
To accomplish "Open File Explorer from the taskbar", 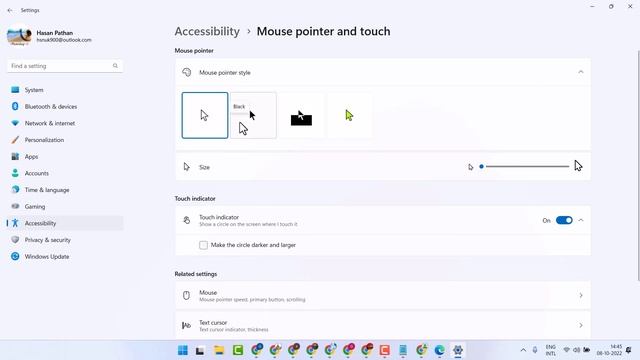I will [x=219, y=350].
